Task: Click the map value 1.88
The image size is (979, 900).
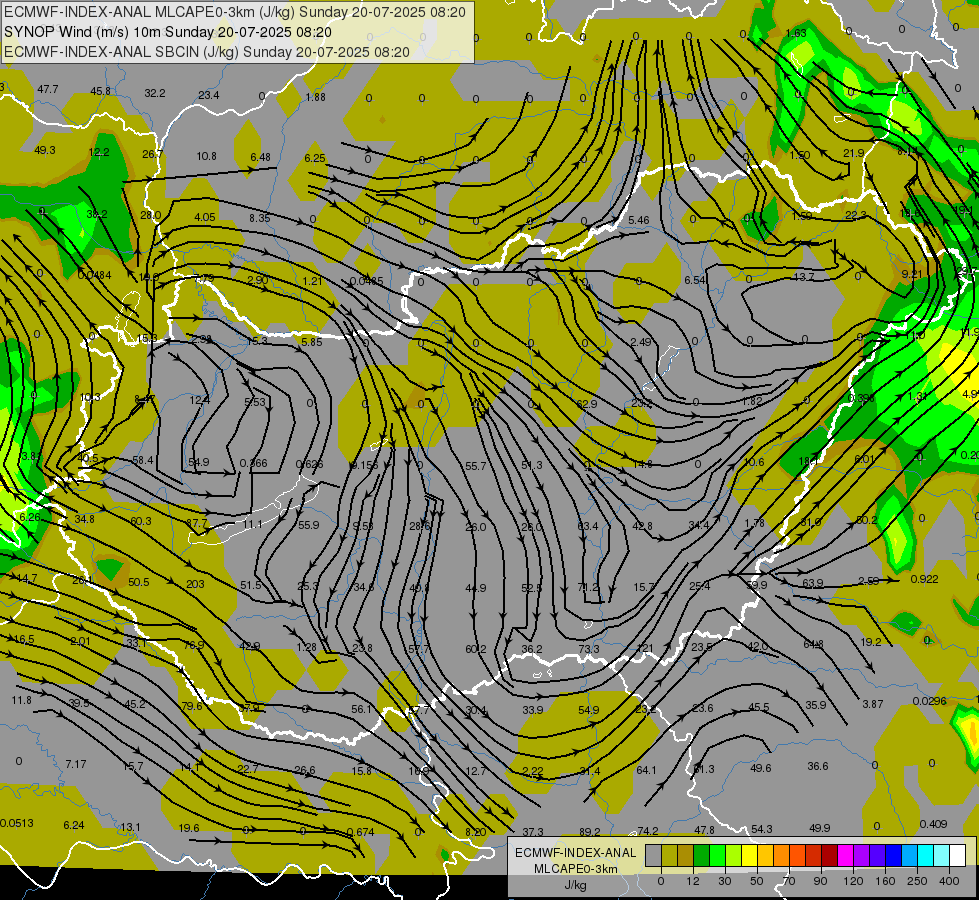Action: [x=316, y=97]
